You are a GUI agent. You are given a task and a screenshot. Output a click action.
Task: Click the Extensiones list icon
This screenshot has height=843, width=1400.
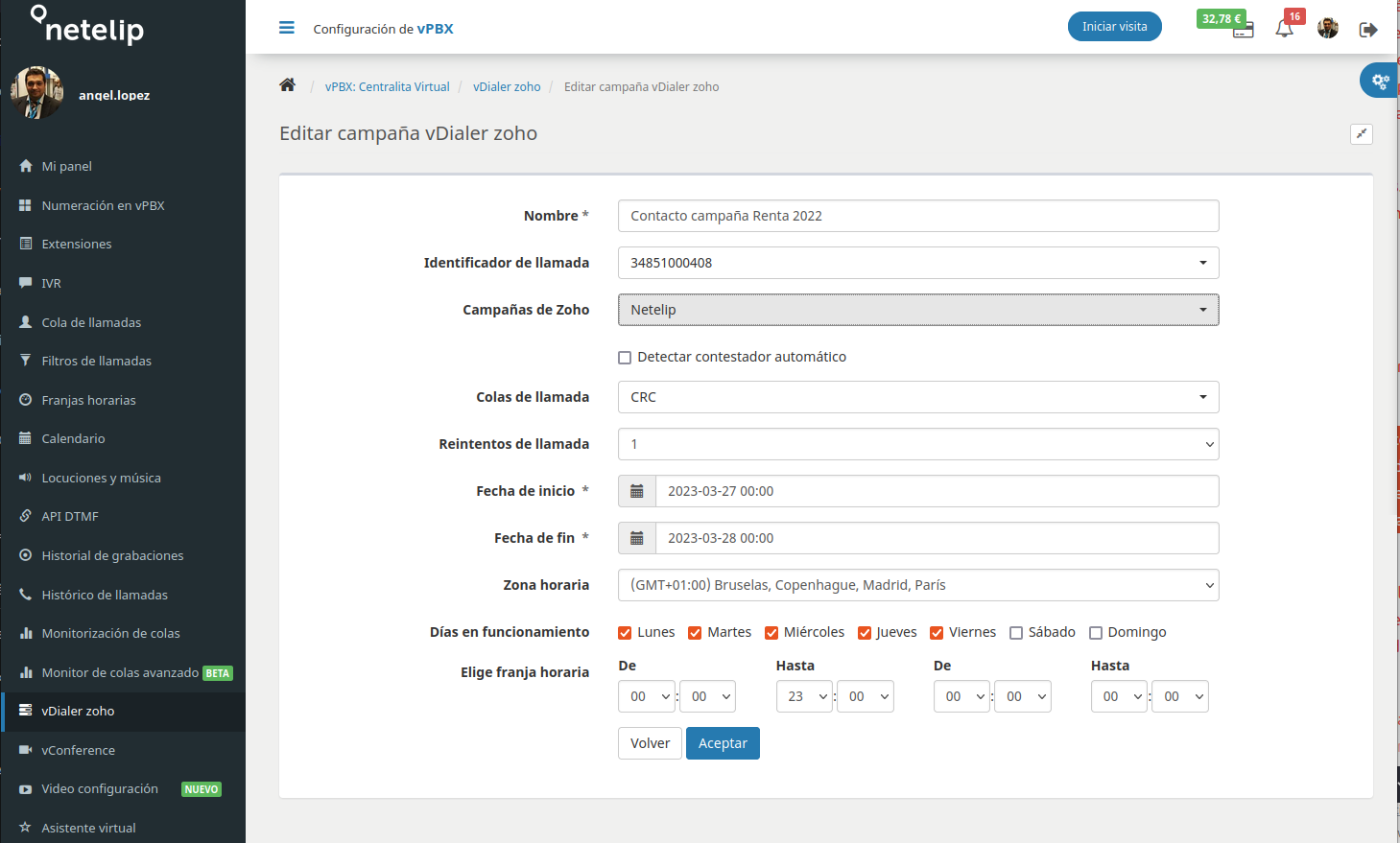coord(26,244)
